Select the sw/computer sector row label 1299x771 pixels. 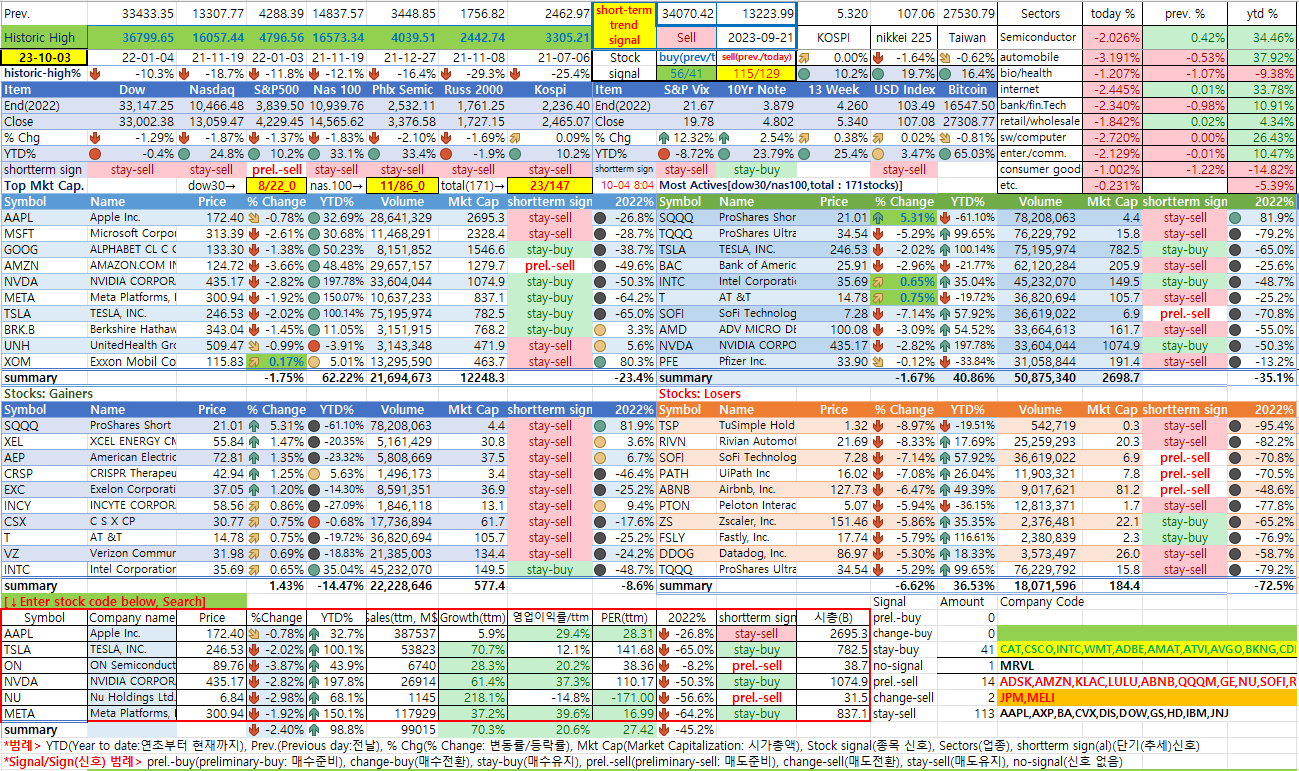click(1041, 137)
